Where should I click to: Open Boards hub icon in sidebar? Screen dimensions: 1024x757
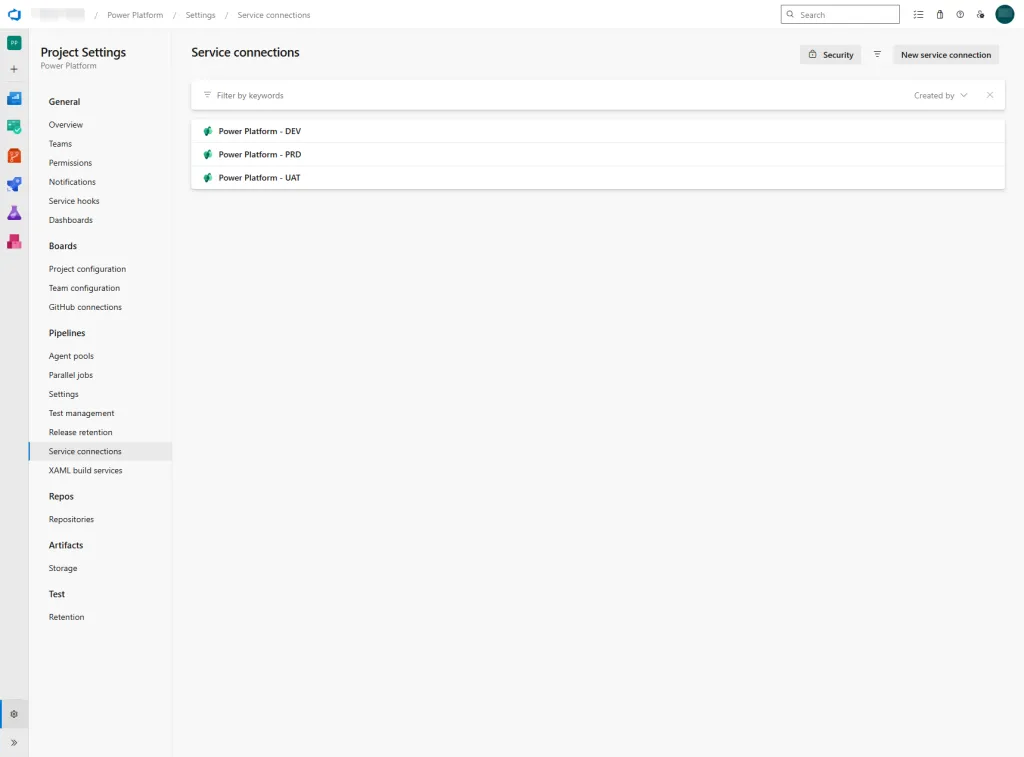coord(14,127)
